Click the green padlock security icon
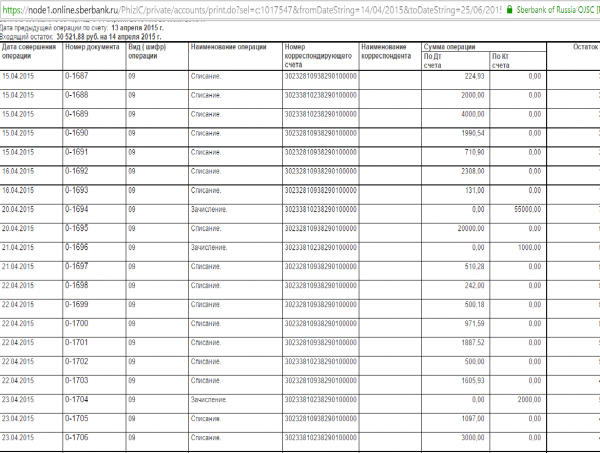Viewport: 600px width, 453px height. point(509,9)
